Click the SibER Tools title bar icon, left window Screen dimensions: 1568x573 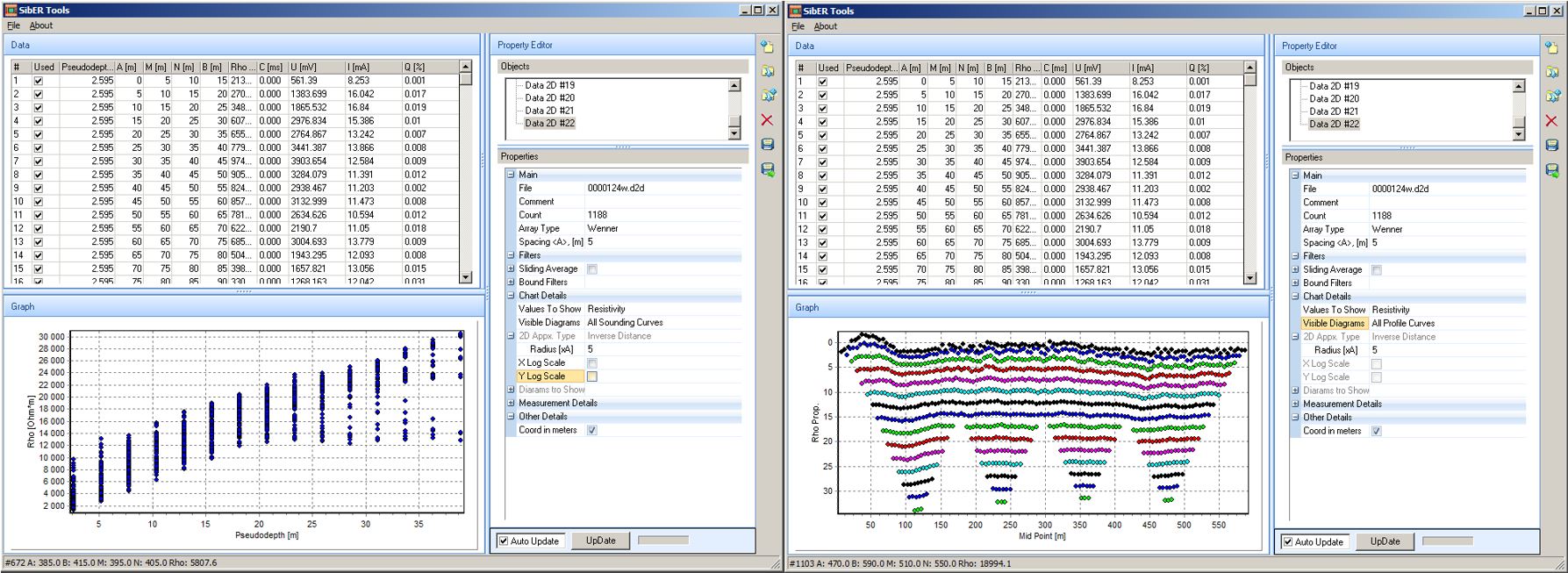[11, 10]
